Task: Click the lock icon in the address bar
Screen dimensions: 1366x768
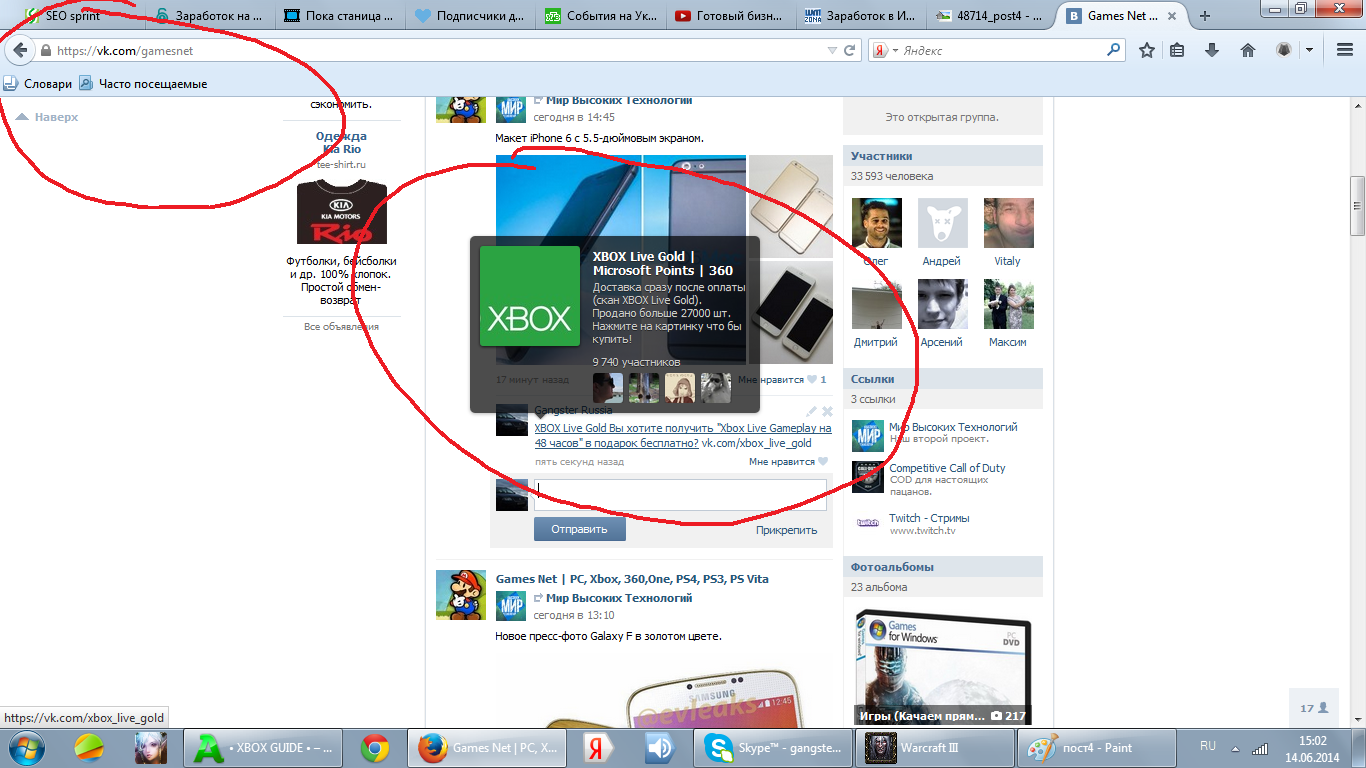Action: [45, 50]
